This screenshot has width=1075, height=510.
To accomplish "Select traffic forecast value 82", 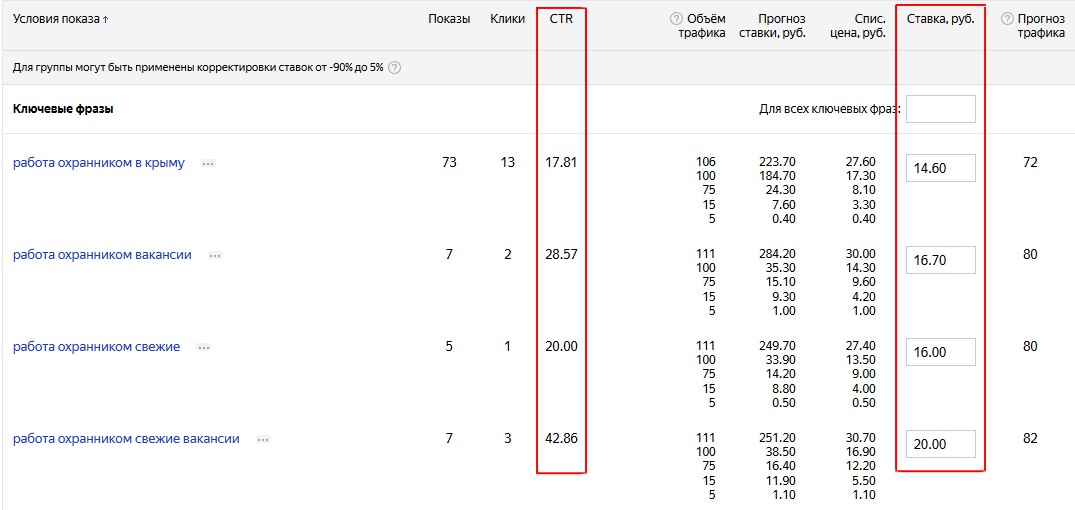I will point(1030,439).
